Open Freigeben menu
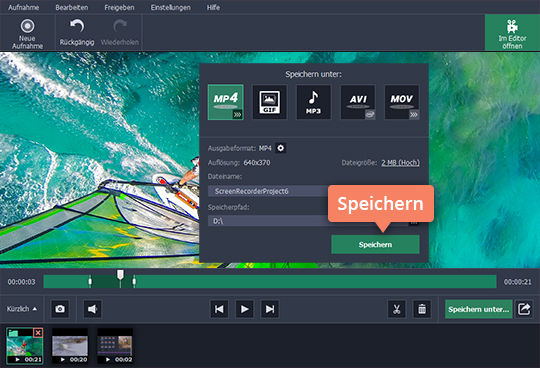The height and width of the screenshot is (368, 540). [119, 7]
